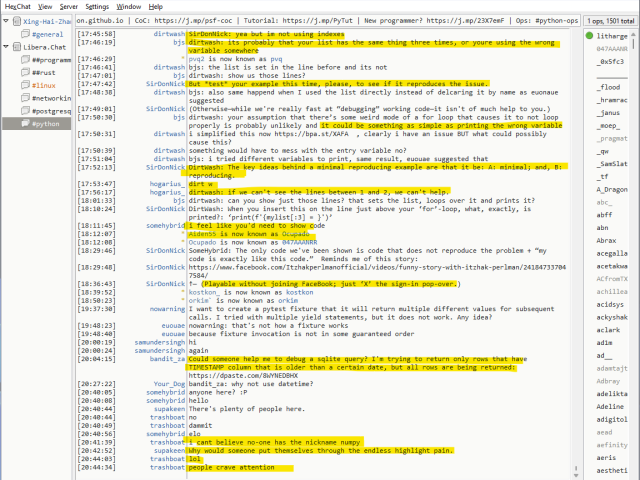Select user aclark in the user list

pyautogui.click(x=608, y=330)
